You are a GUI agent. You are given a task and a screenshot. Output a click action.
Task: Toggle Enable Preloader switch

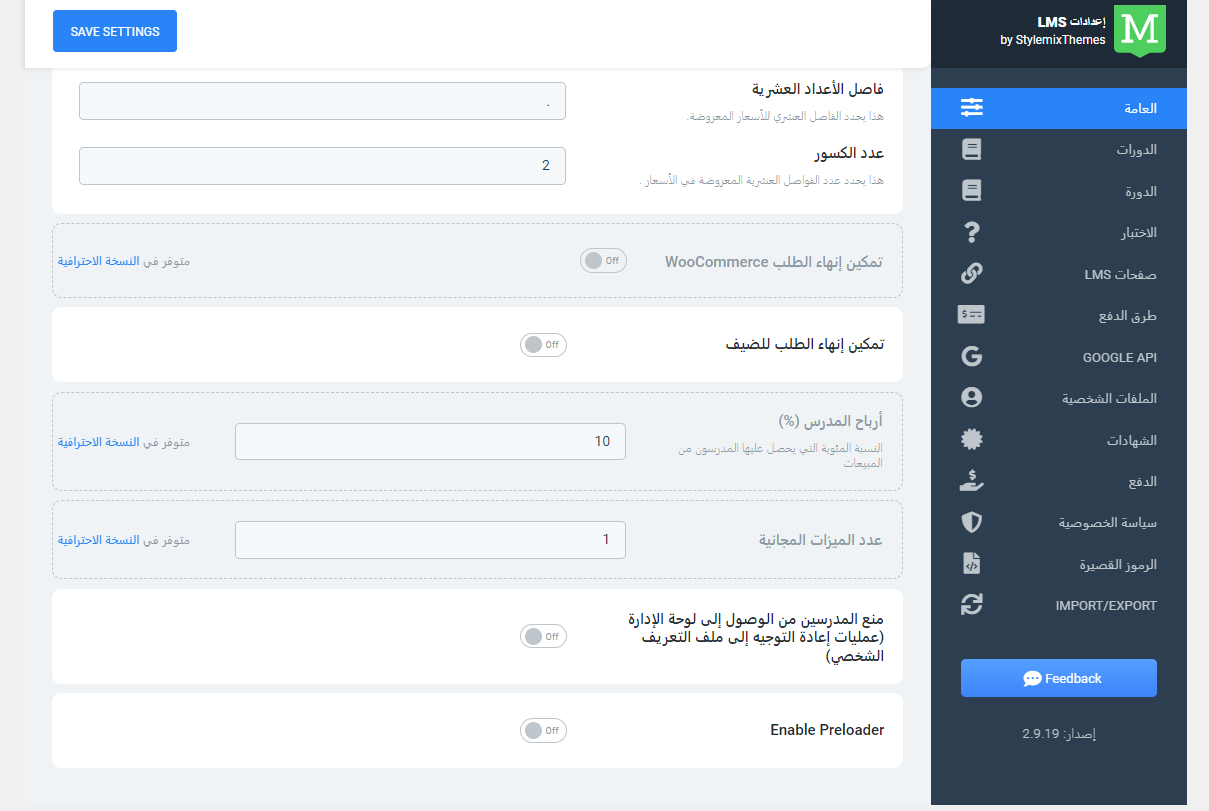coord(543,731)
